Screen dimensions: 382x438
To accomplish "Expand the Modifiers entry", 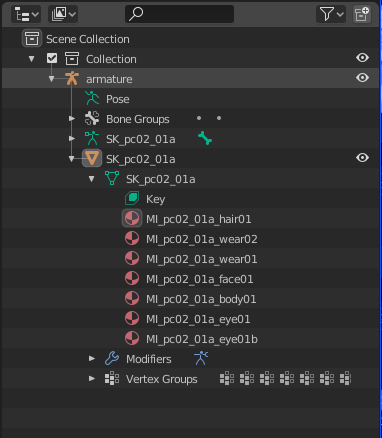I will pyautogui.click(x=92, y=359).
